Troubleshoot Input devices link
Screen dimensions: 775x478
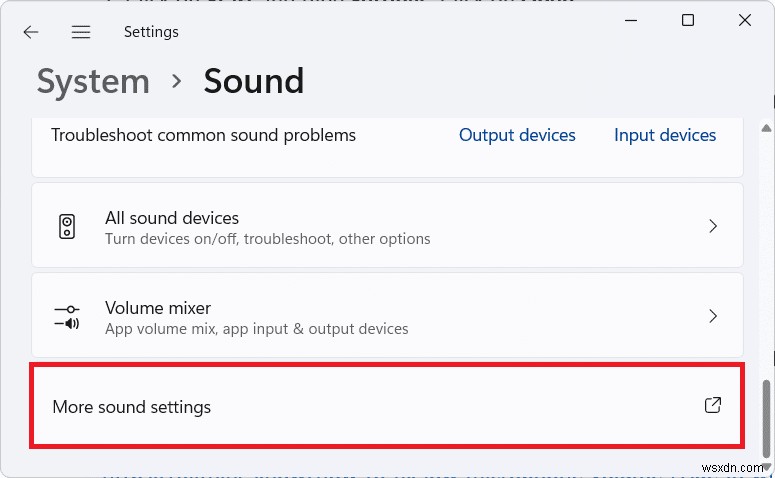pyautogui.click(x=665, y=135)
